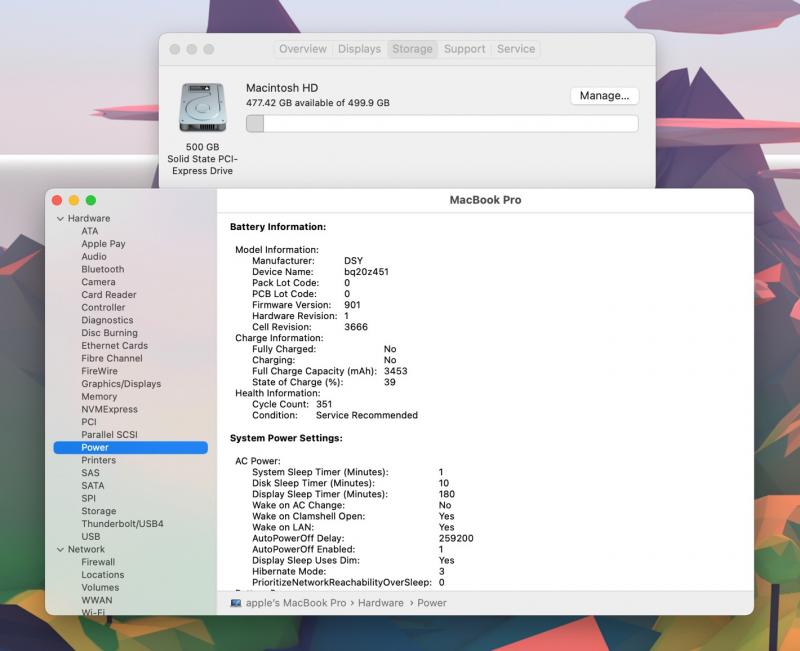Select Ethernet Cards in the sidebar
Viewport: 800px width, 651px height.
pyautogui.click(x=115, y=346)
